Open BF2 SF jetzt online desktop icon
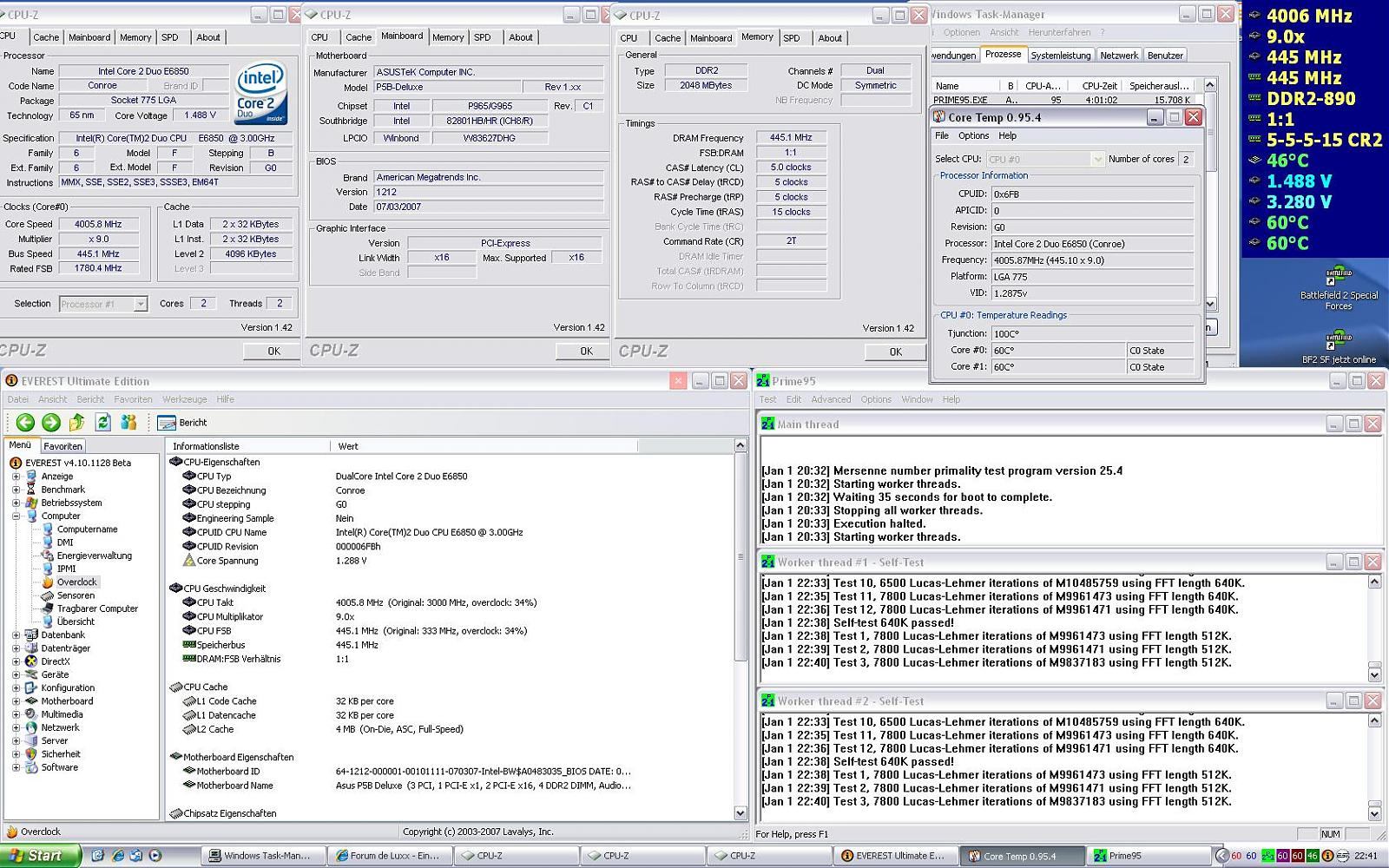This screenshot has height=868, width=1389. tap(1339, 347)
